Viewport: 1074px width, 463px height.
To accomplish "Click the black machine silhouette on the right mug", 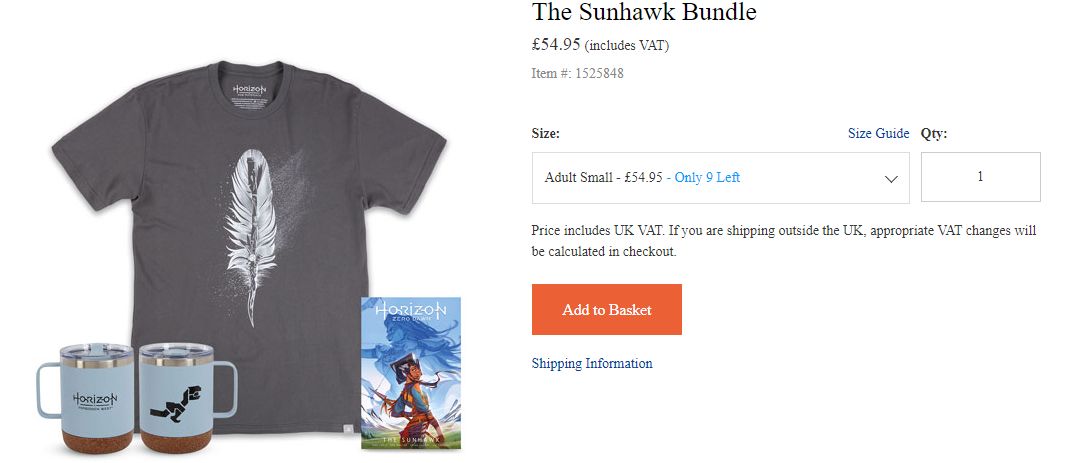I will tap(175, 403).
